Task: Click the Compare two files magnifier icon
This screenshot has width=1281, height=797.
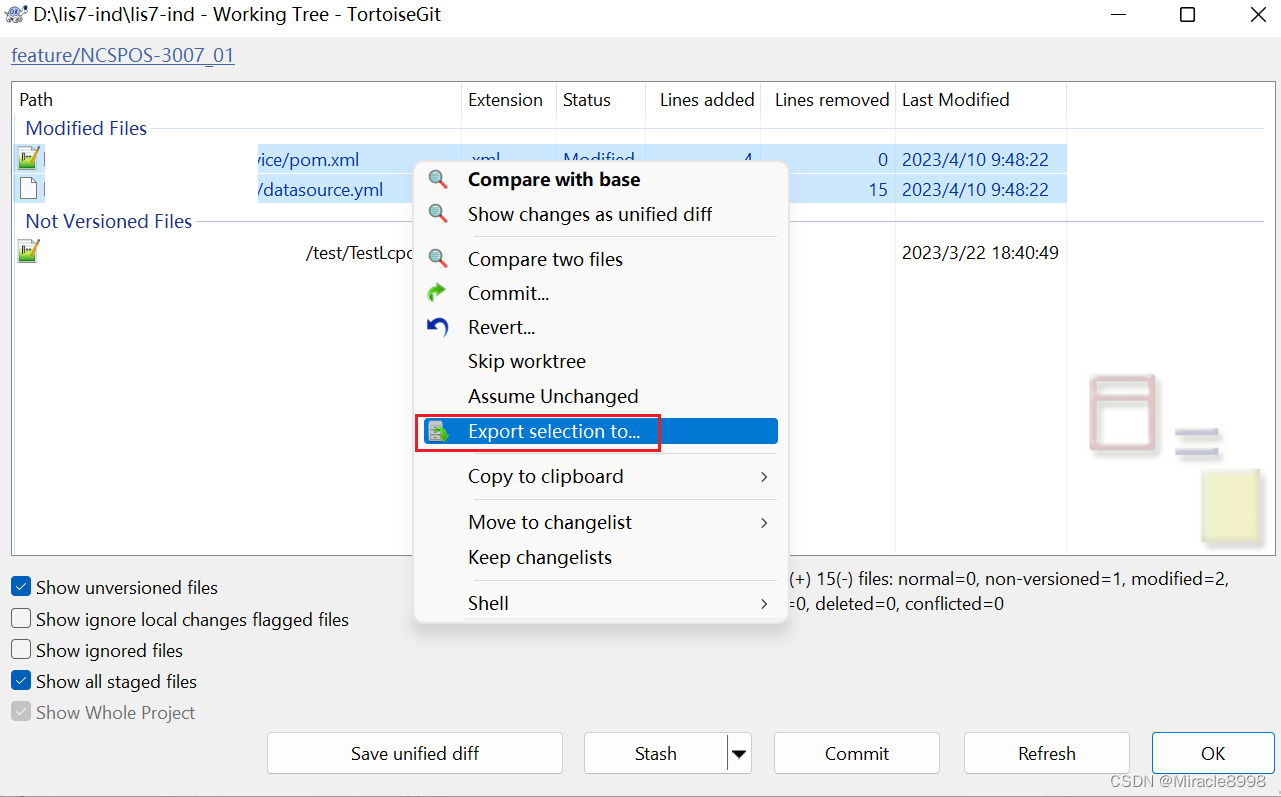Action: tap(438, 259)
